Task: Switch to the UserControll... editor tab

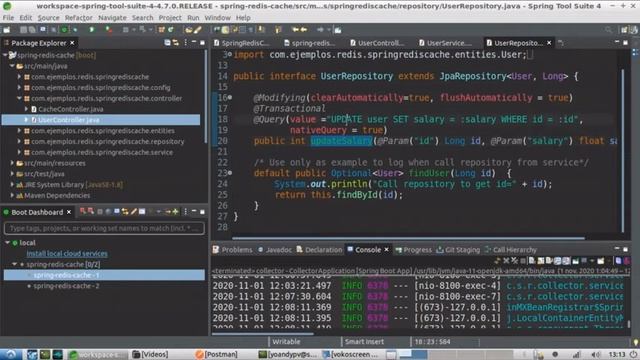Action: coord(378,43)
